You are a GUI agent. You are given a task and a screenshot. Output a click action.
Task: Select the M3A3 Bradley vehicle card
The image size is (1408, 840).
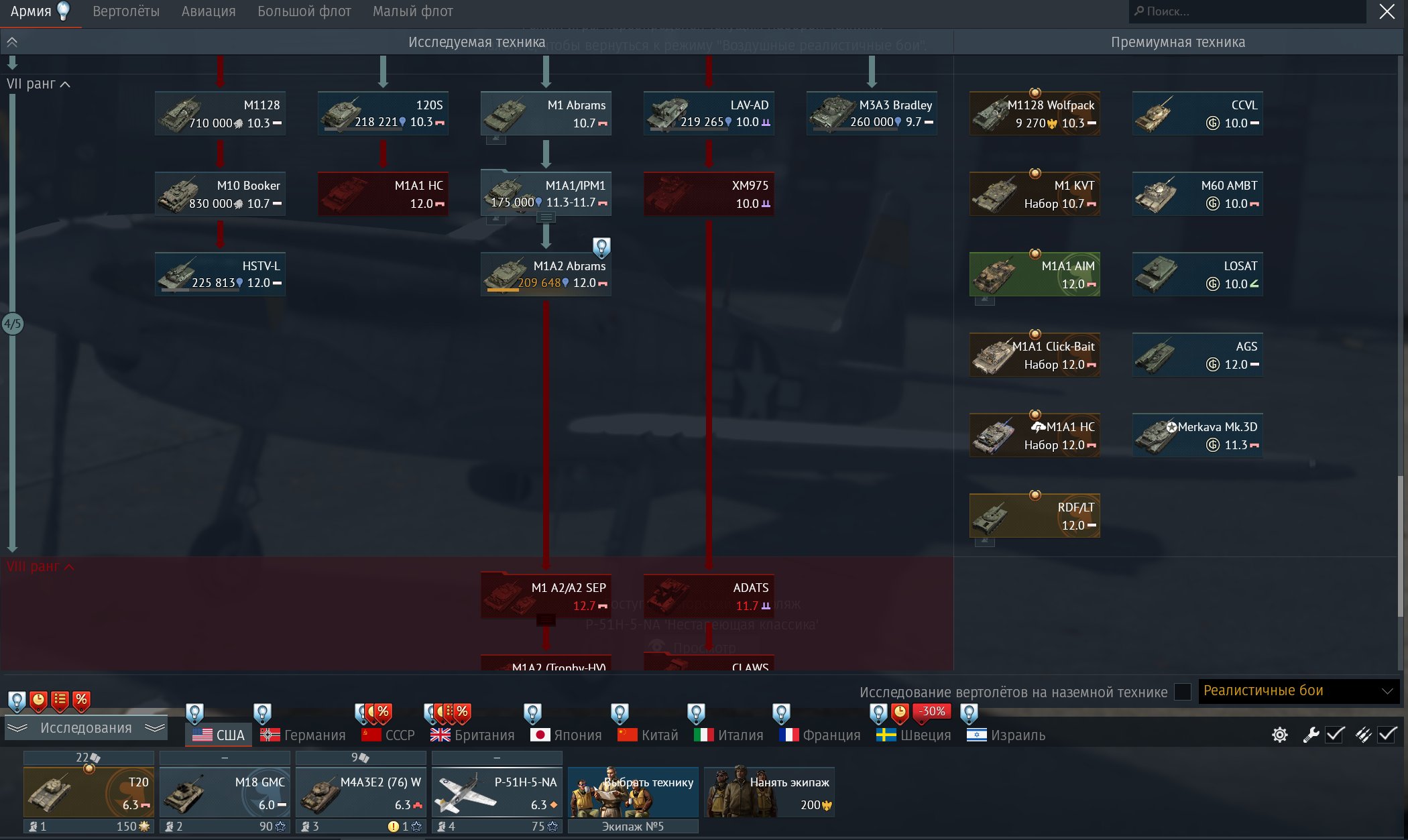872,113
